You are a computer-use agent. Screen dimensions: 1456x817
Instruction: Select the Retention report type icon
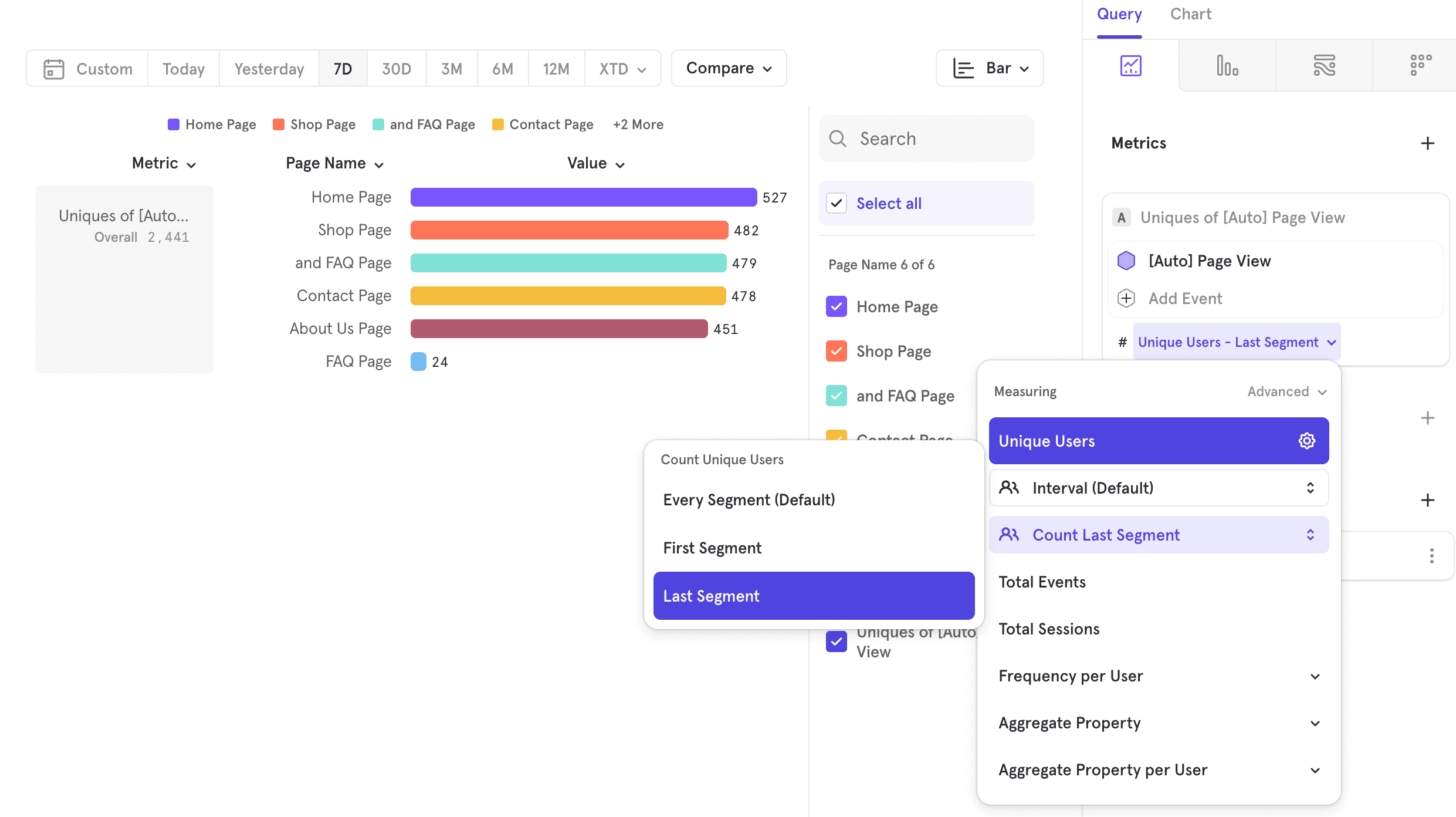click(1420, 66)
